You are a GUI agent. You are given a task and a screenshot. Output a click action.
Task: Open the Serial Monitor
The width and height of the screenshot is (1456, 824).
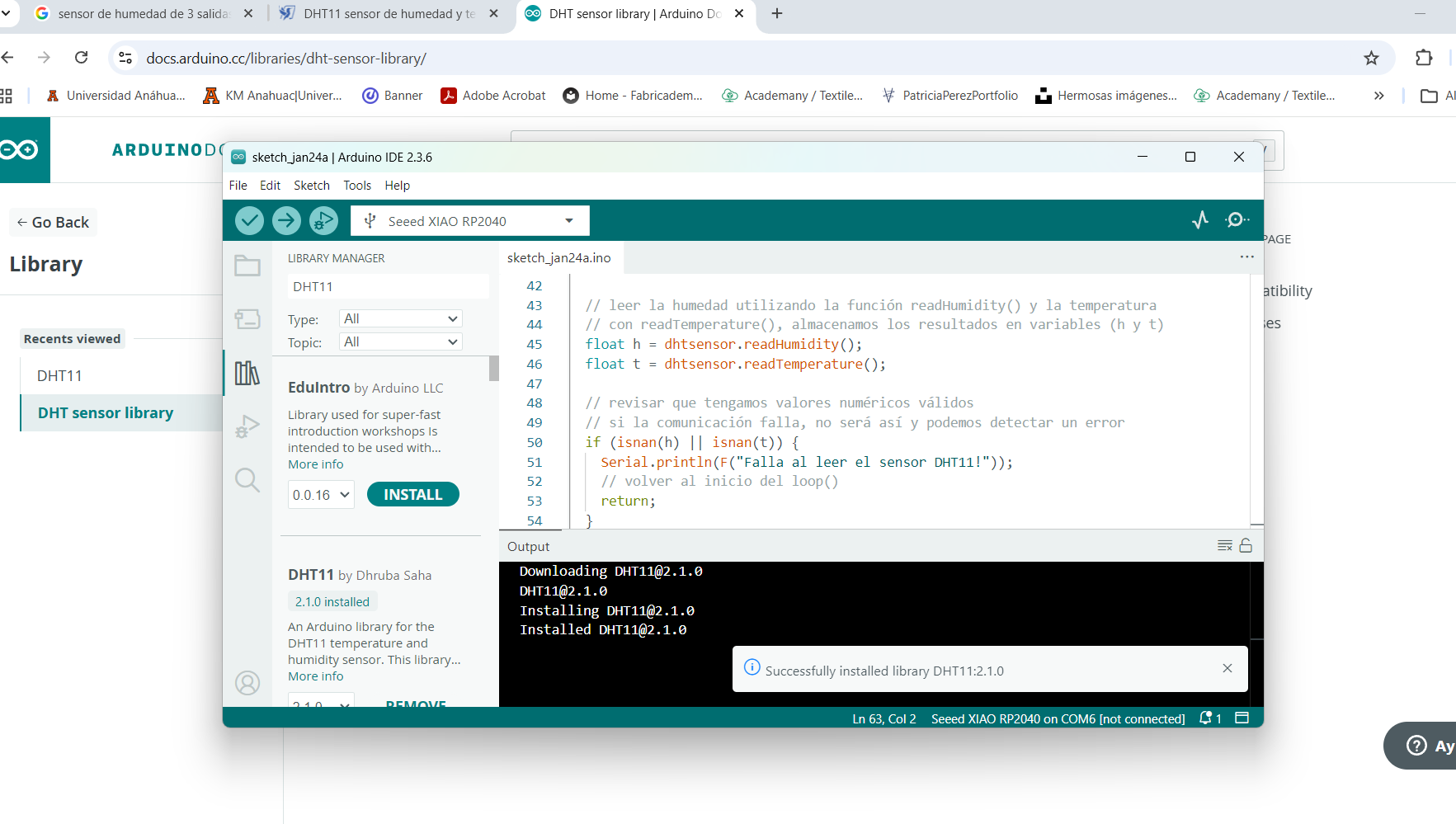[1237, 219]
